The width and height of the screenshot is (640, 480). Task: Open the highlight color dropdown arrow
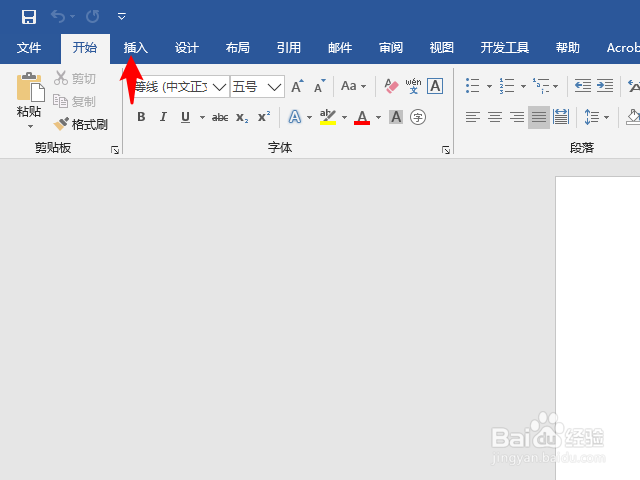(344, 118)
